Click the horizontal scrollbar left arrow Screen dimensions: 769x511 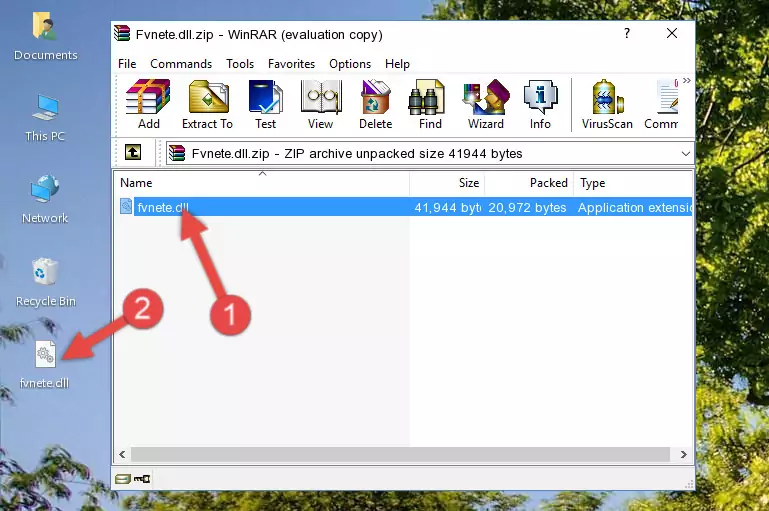[122, 454]
